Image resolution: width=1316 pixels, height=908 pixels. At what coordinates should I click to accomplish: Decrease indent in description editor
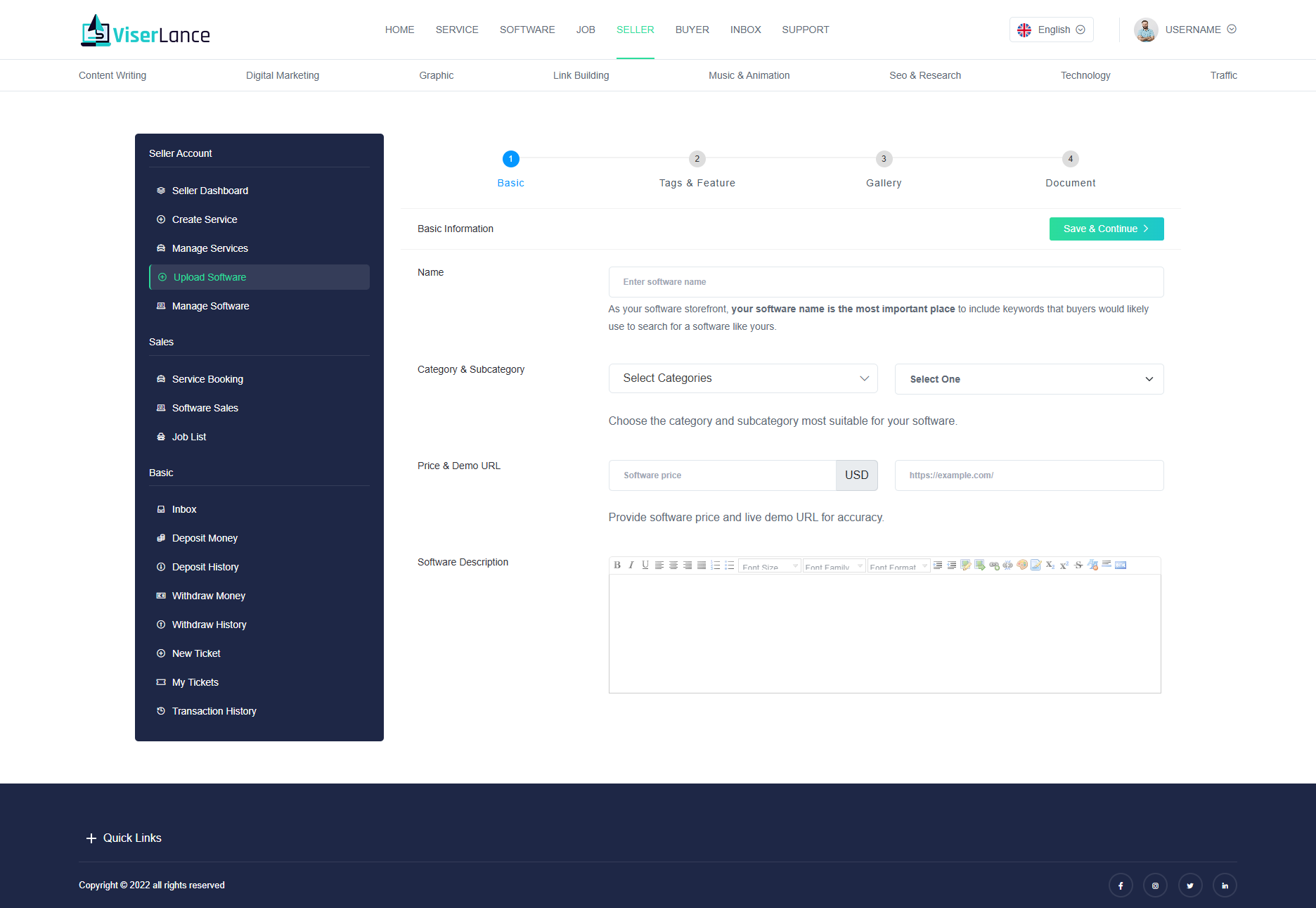(952, 565)
